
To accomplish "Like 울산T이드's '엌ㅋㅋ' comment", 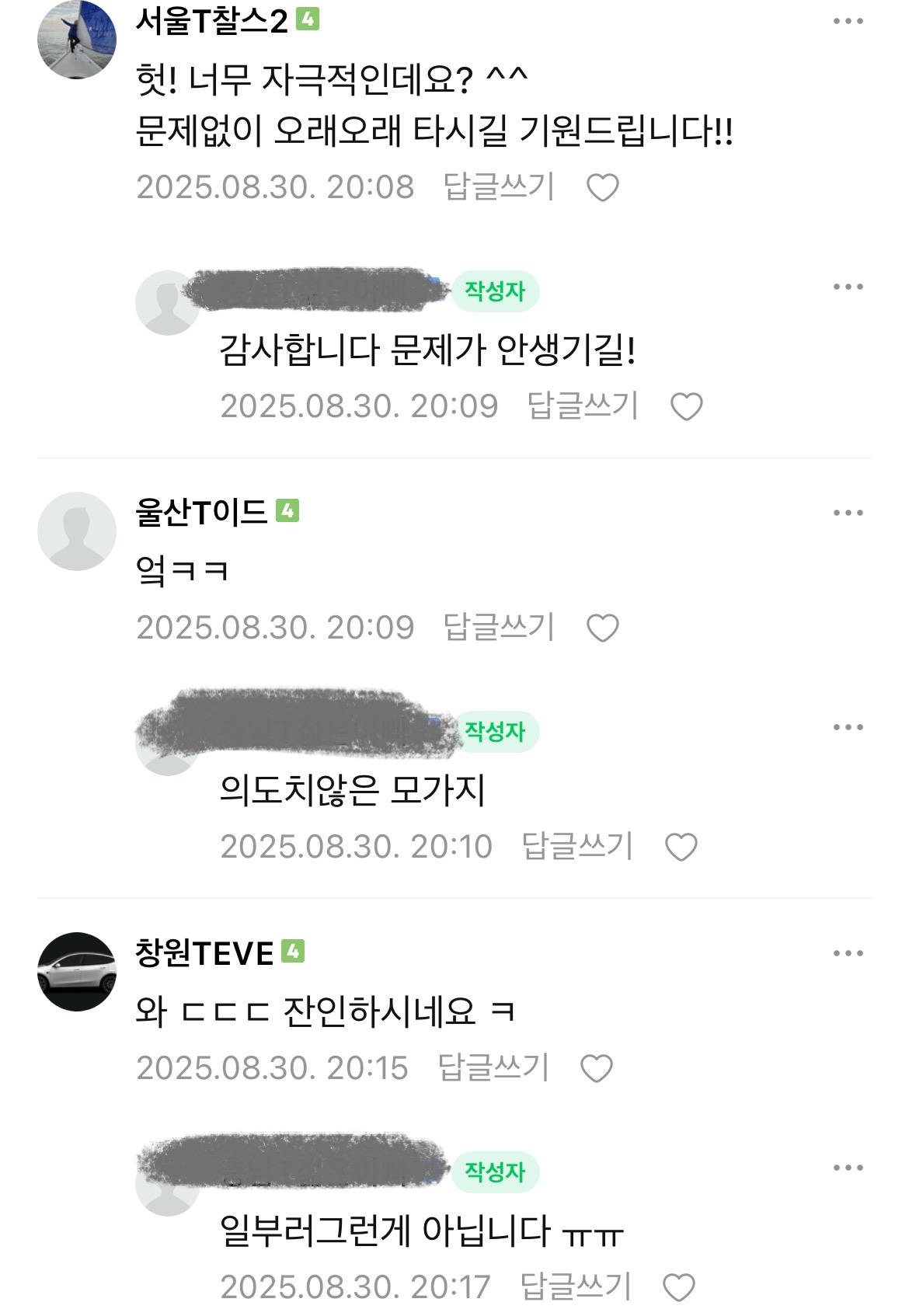I will (602, 628).
